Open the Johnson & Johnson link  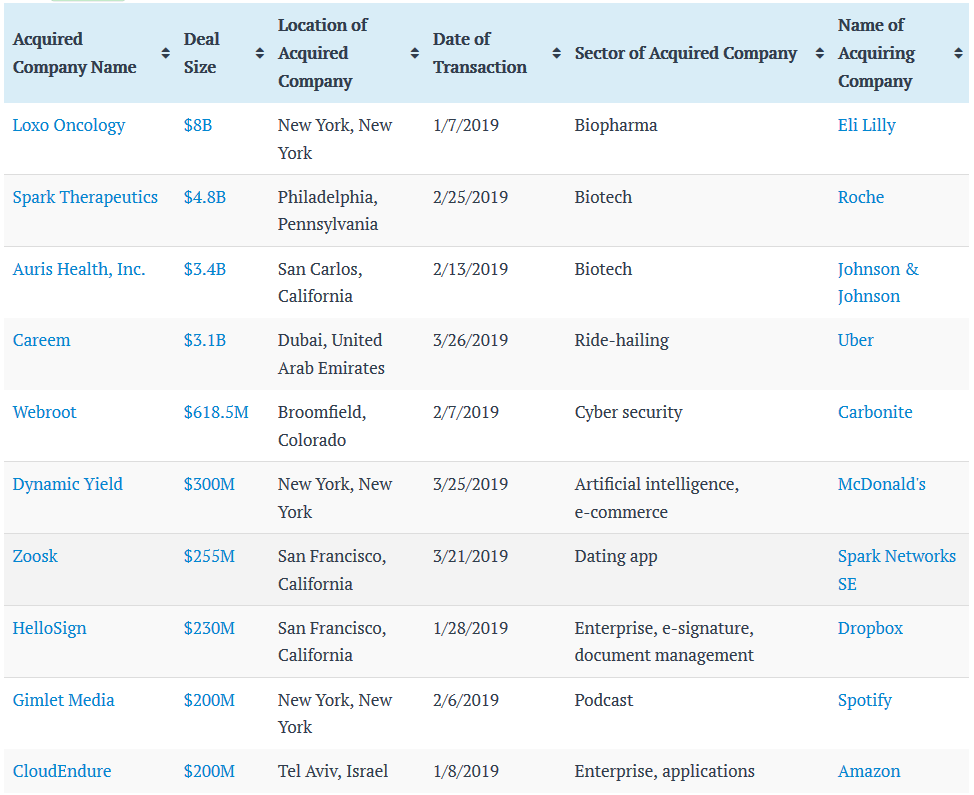pyautogui.click(x=878, y=282)
